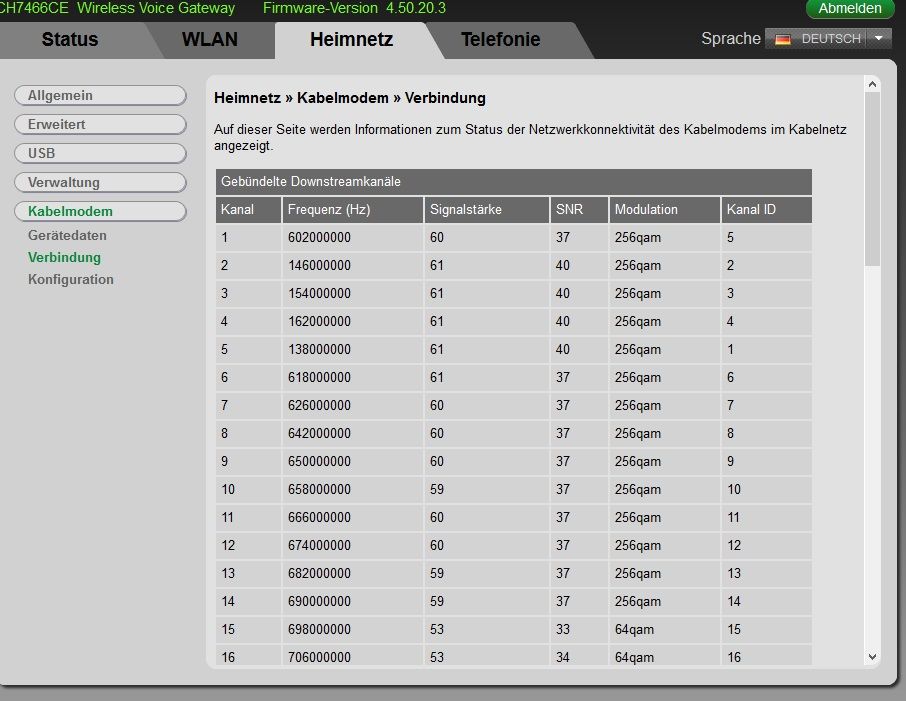Select the vertical scrollbar thumb

coord(872,179)
